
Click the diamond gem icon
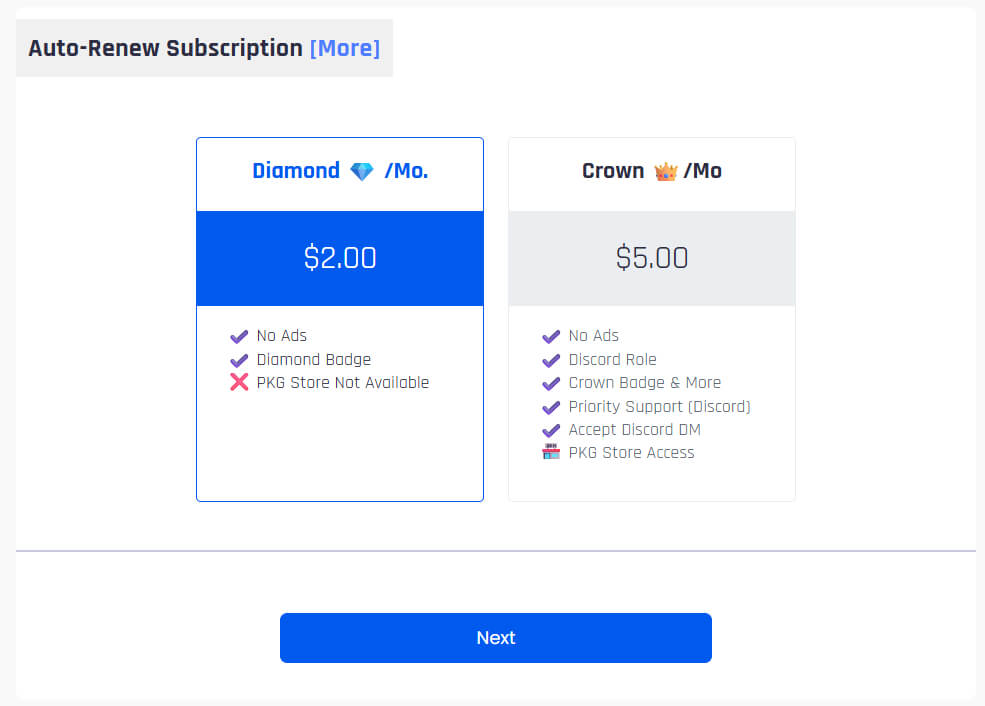362,171
